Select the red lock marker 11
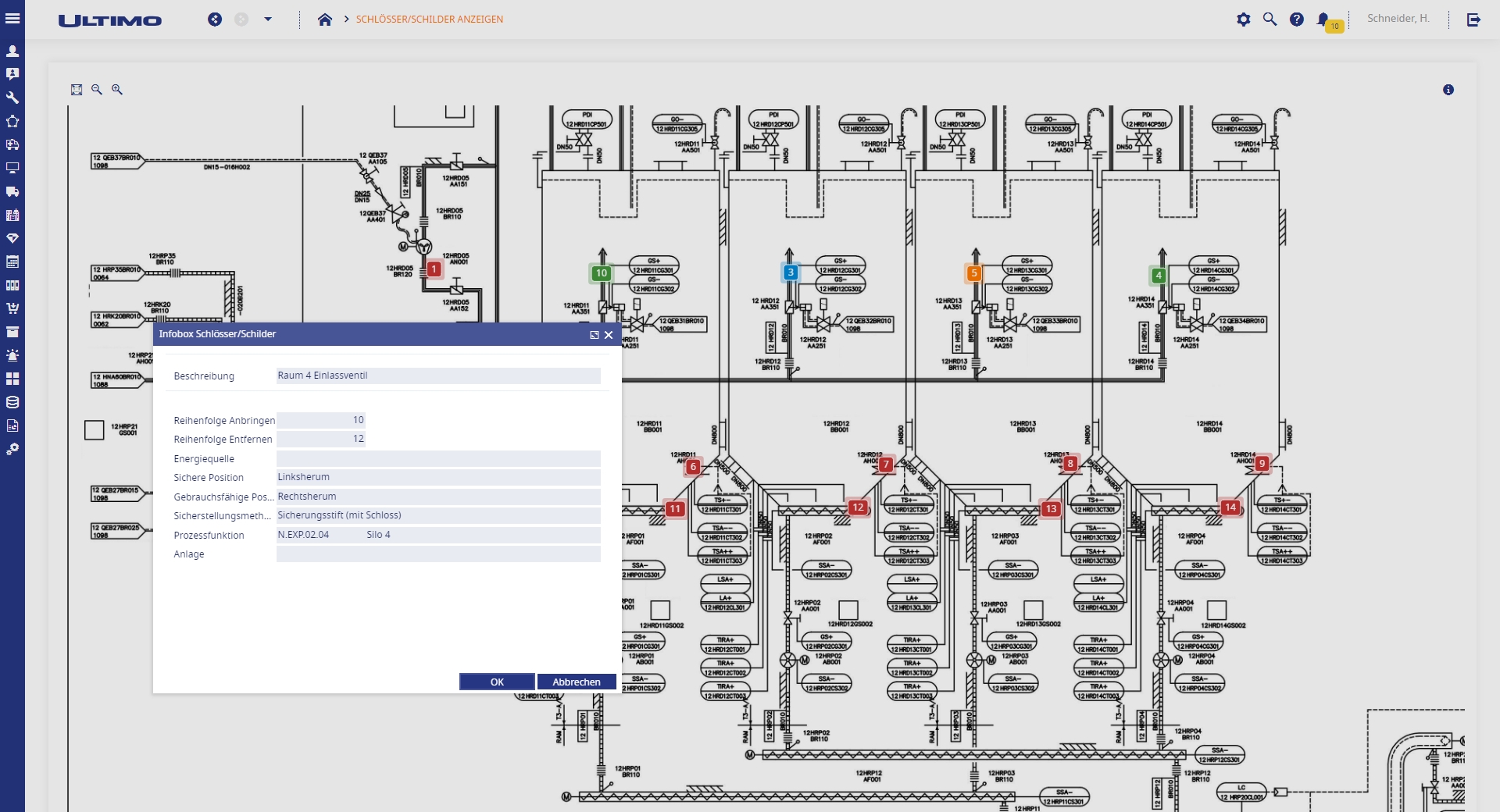 [x=675, y=509]
